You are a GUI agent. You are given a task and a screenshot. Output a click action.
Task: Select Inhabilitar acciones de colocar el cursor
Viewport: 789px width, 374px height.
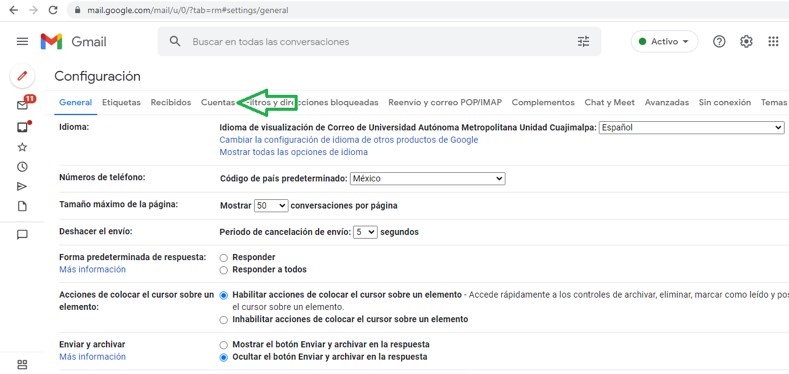tap(223, 319)
